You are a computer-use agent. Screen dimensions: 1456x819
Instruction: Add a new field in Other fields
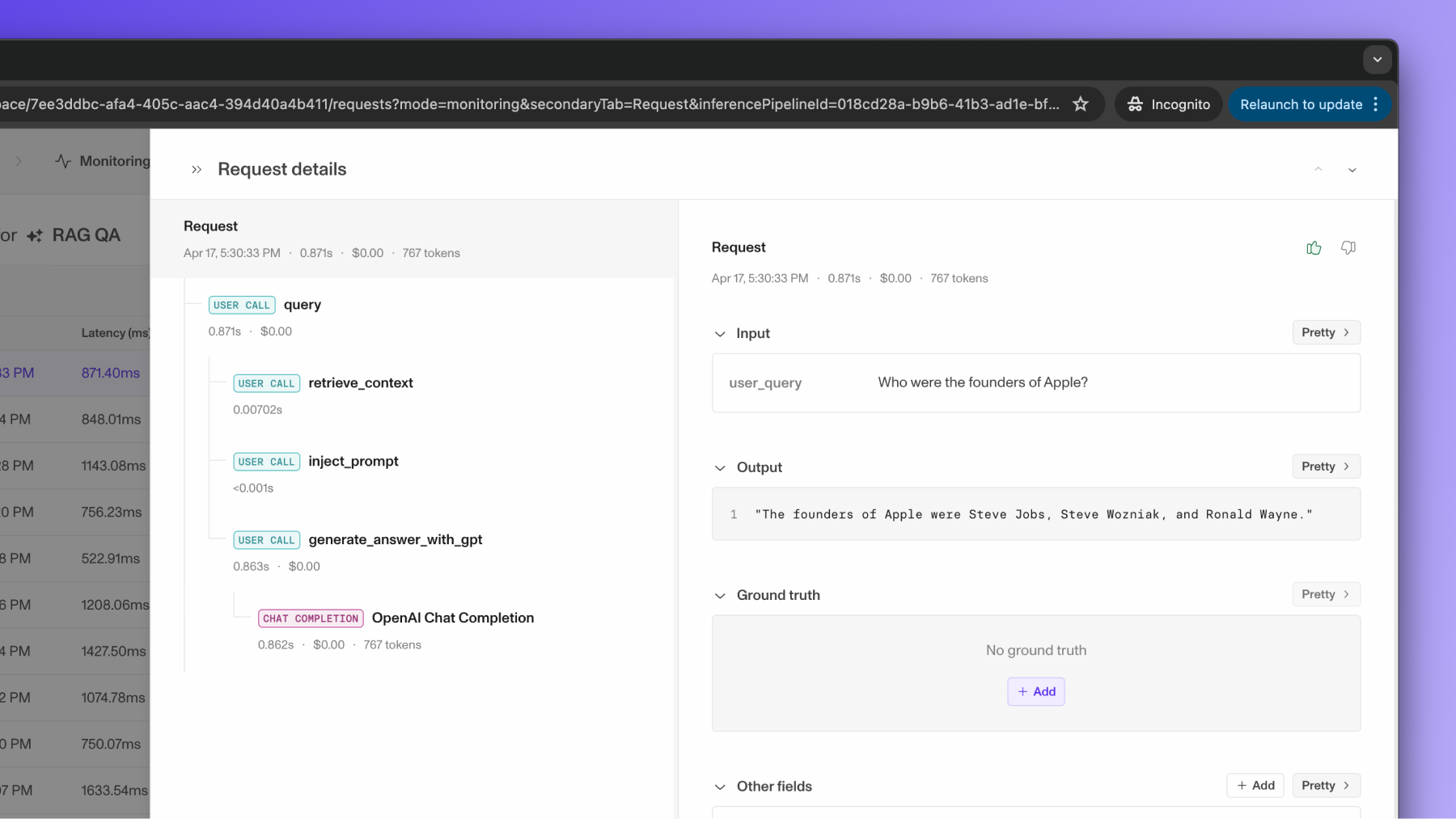[1255, 785]
